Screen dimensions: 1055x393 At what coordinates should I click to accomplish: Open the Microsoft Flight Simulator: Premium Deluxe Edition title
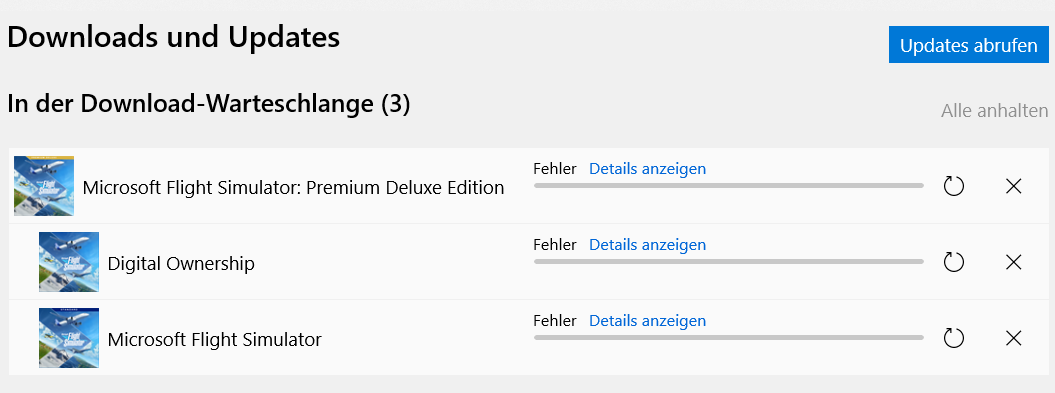pyautogui.click(x=293, y=188)
